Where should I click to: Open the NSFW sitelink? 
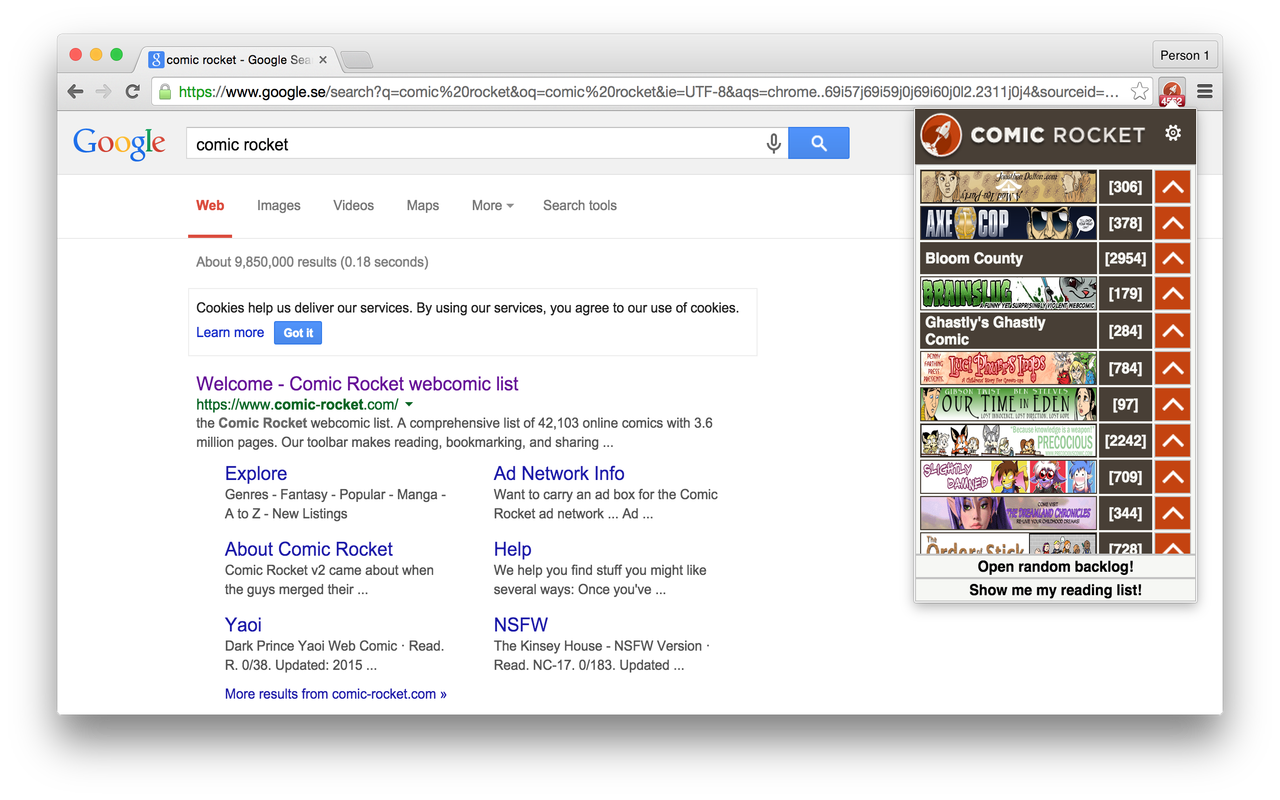(x=521, y=625)
